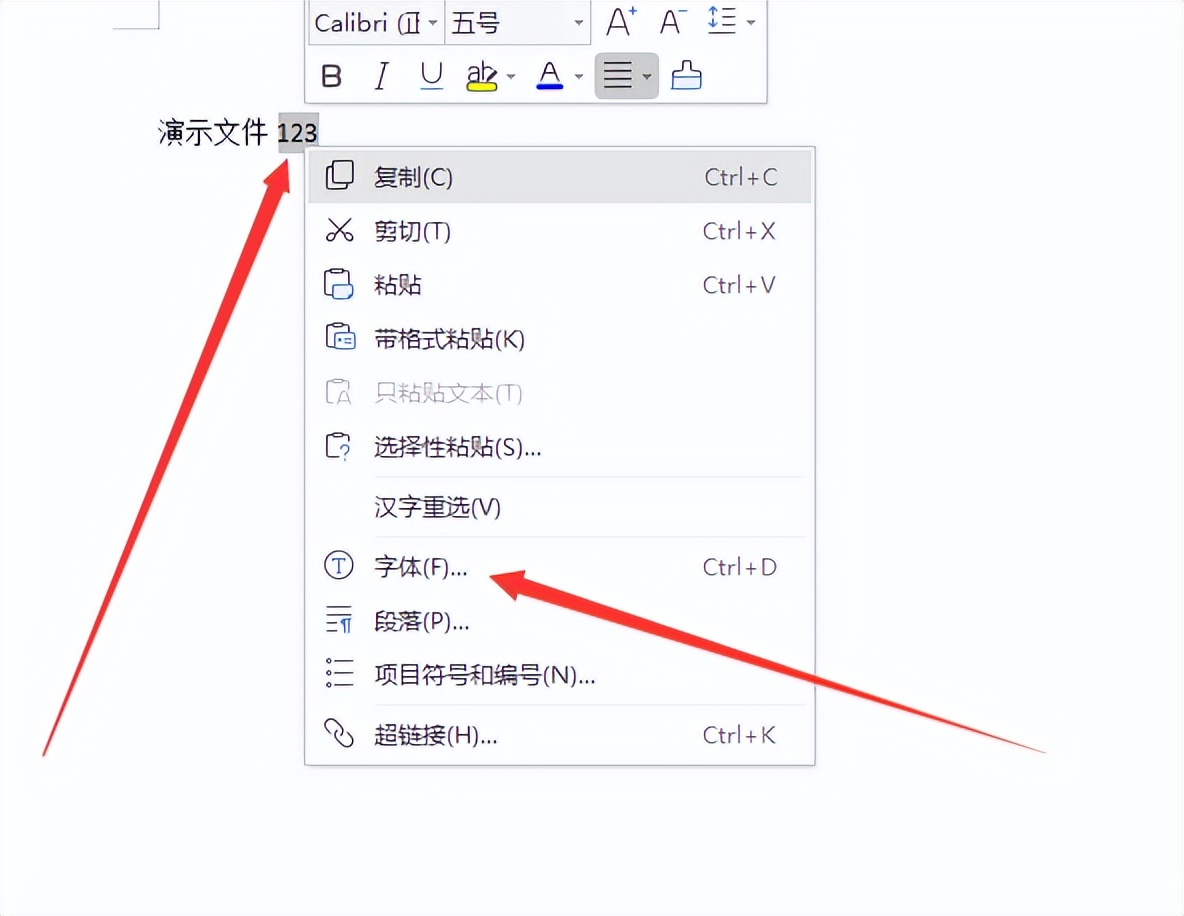
Task: Expand highlight color dropdown arrow
Action: (511, 76)
